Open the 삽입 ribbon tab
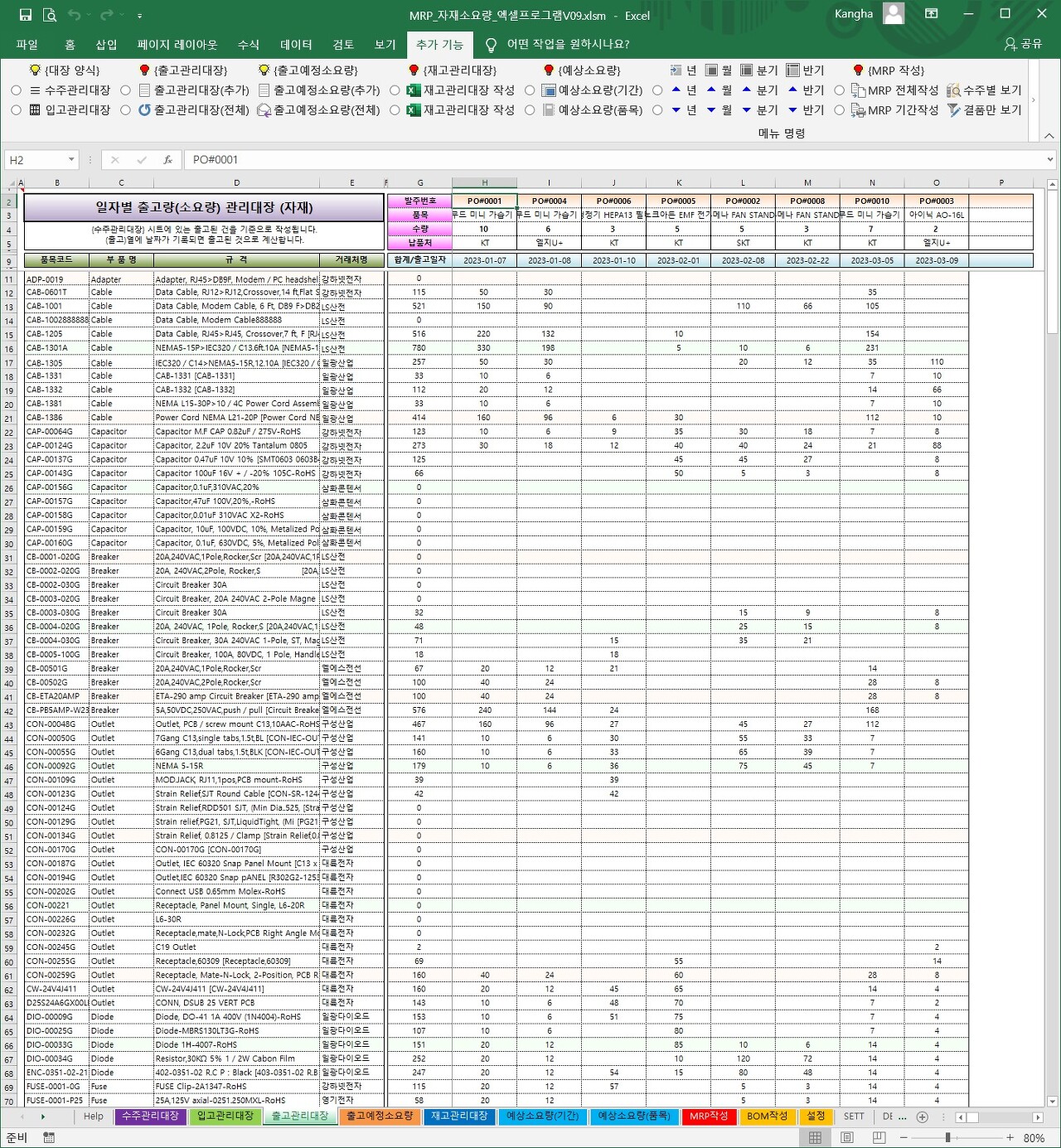 (106, 44)
